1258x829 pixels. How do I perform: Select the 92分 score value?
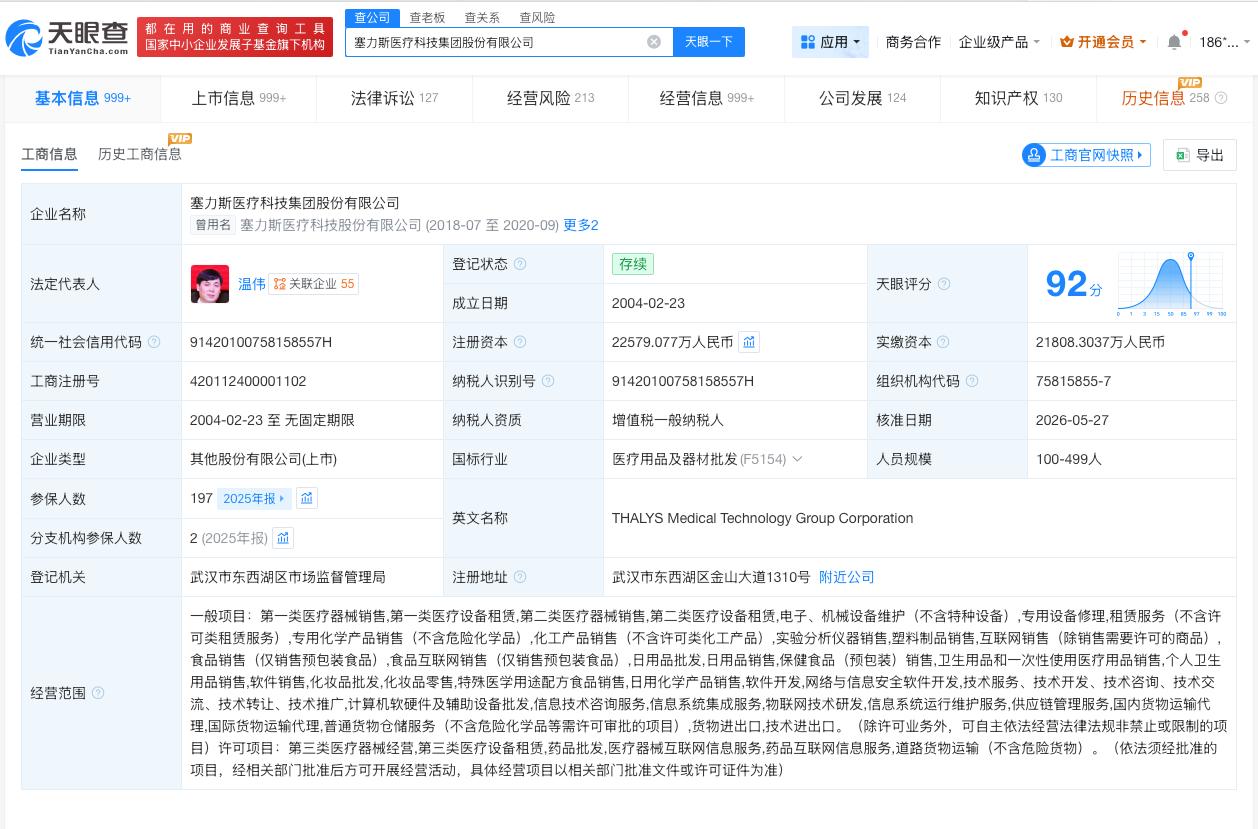pos(1073,284)
